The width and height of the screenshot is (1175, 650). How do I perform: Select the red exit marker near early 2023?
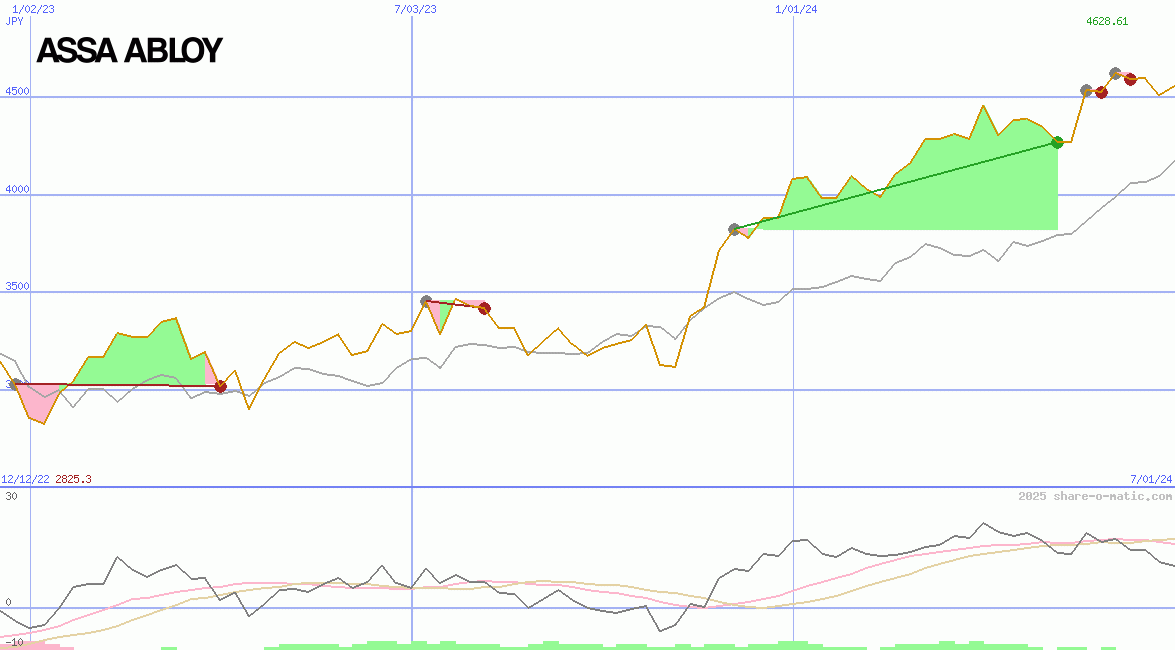(221, 386)
